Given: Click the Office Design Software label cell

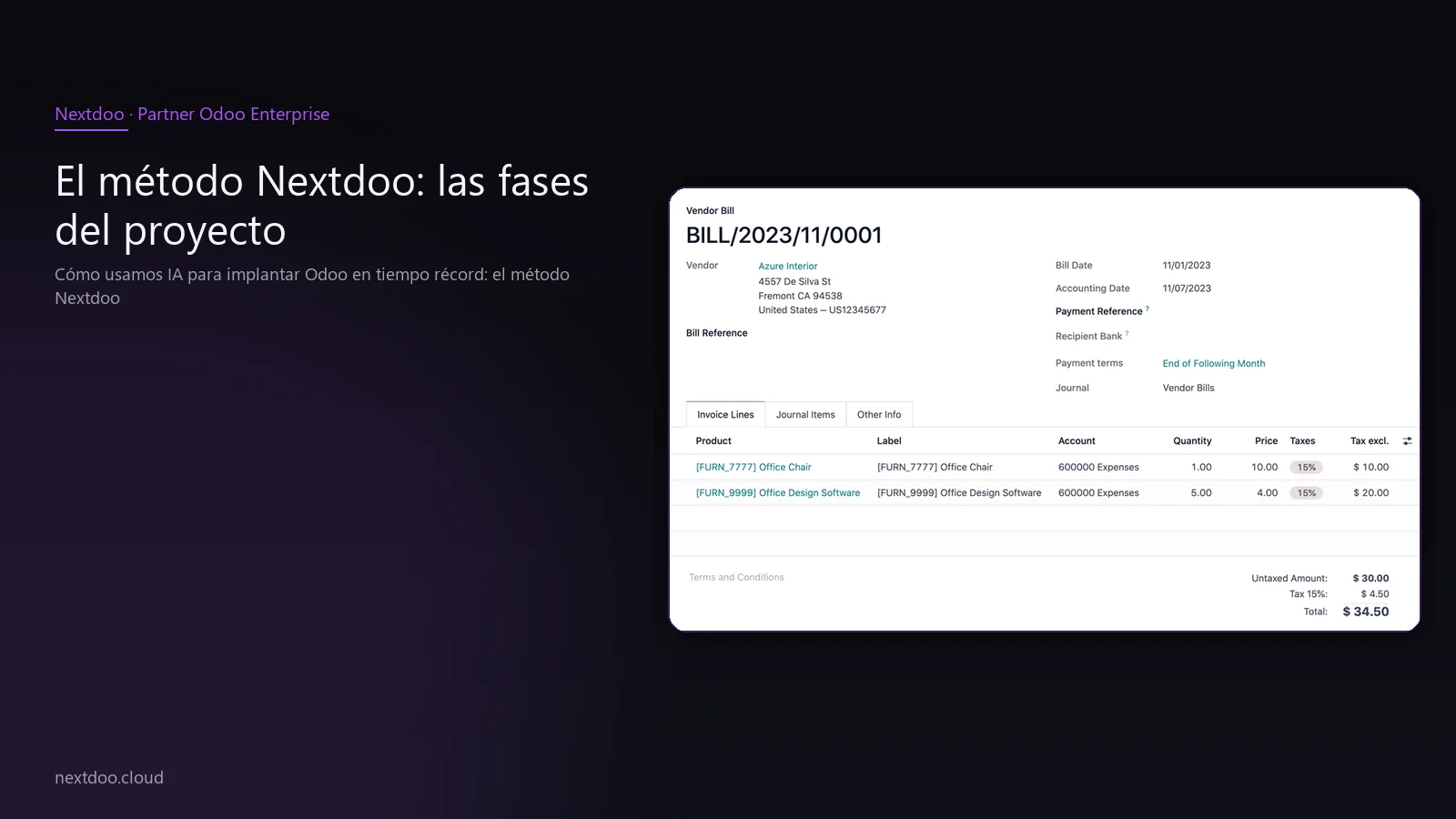Looking at the screenshot, I should tap(959, 493).
